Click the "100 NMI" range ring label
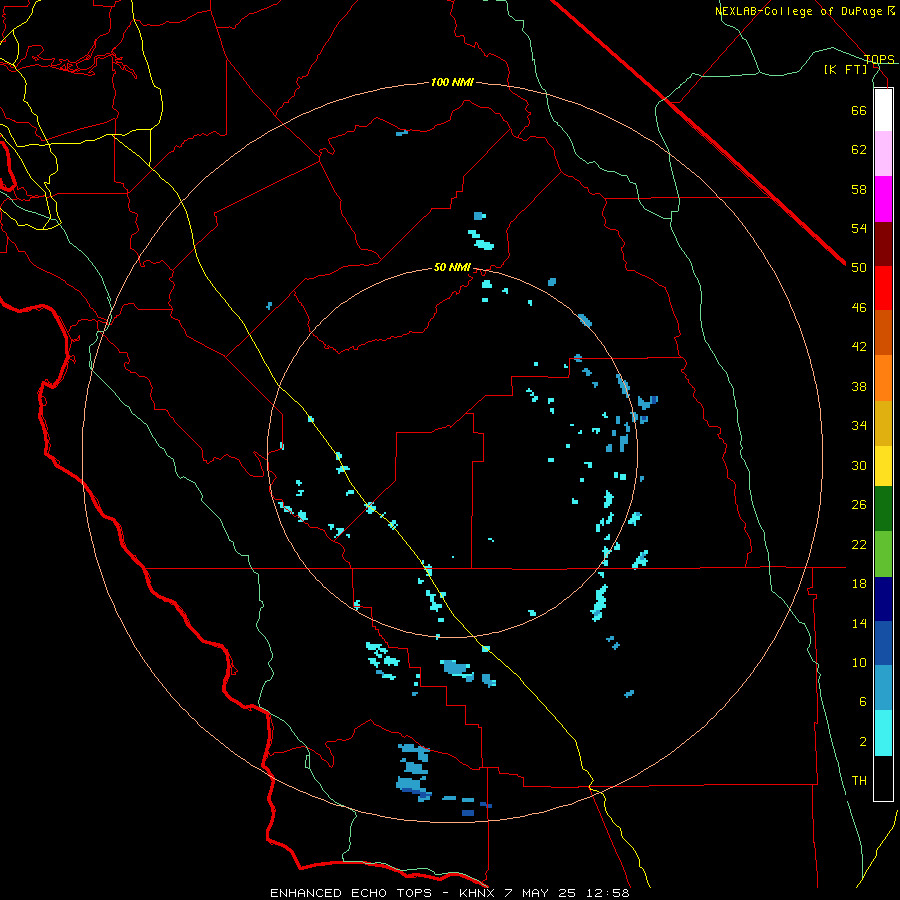 coord(452,82)
